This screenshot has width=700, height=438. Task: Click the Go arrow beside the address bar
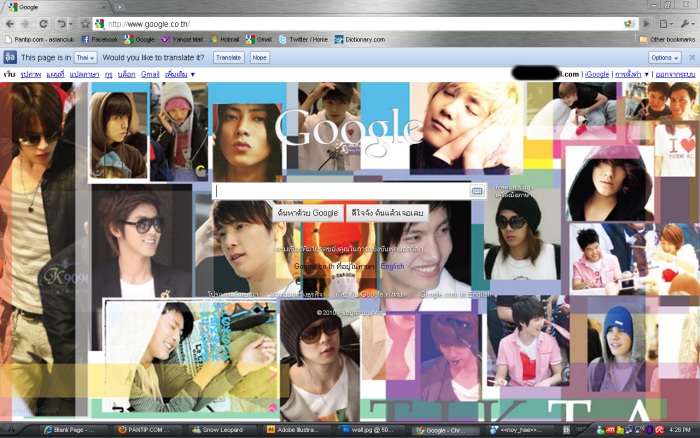[646, 24]
